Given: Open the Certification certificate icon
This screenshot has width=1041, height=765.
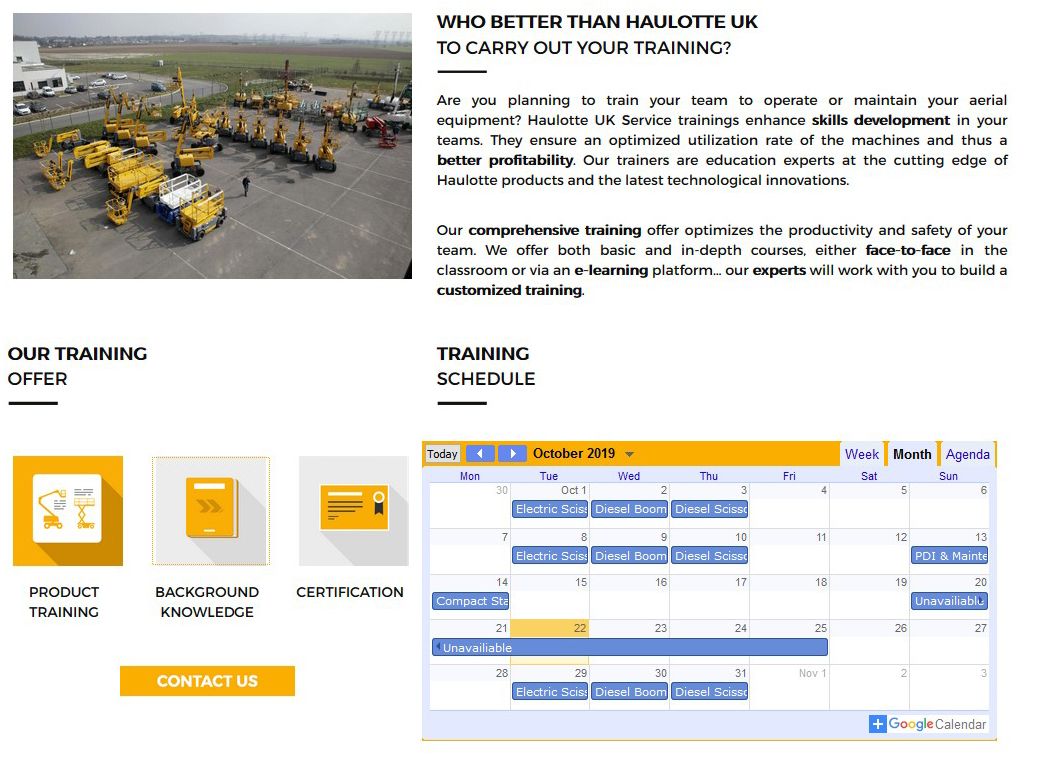Looking at the screenshot, I should (x=353, y=511).
